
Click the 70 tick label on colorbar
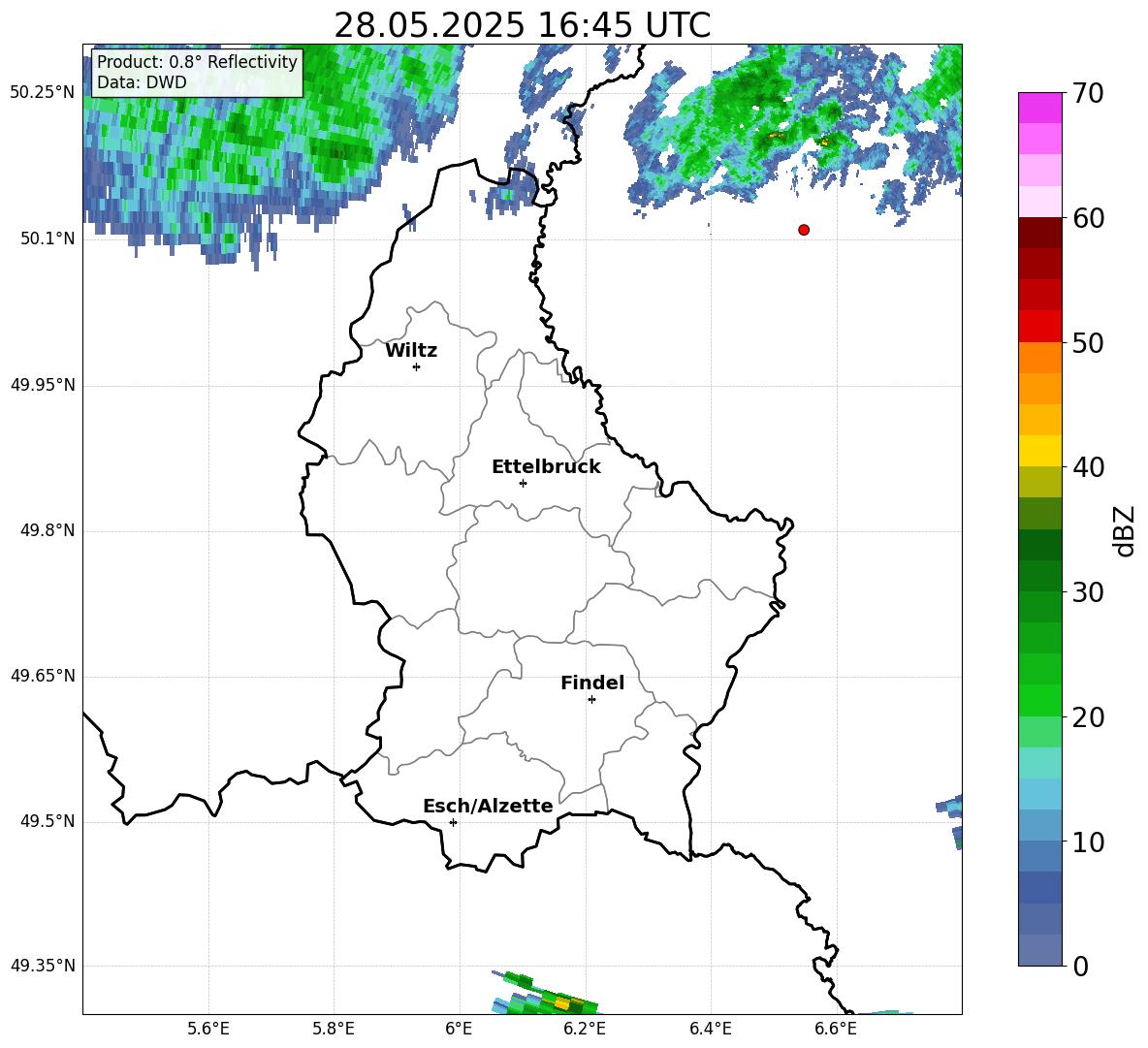click(x=1087, y=93)
